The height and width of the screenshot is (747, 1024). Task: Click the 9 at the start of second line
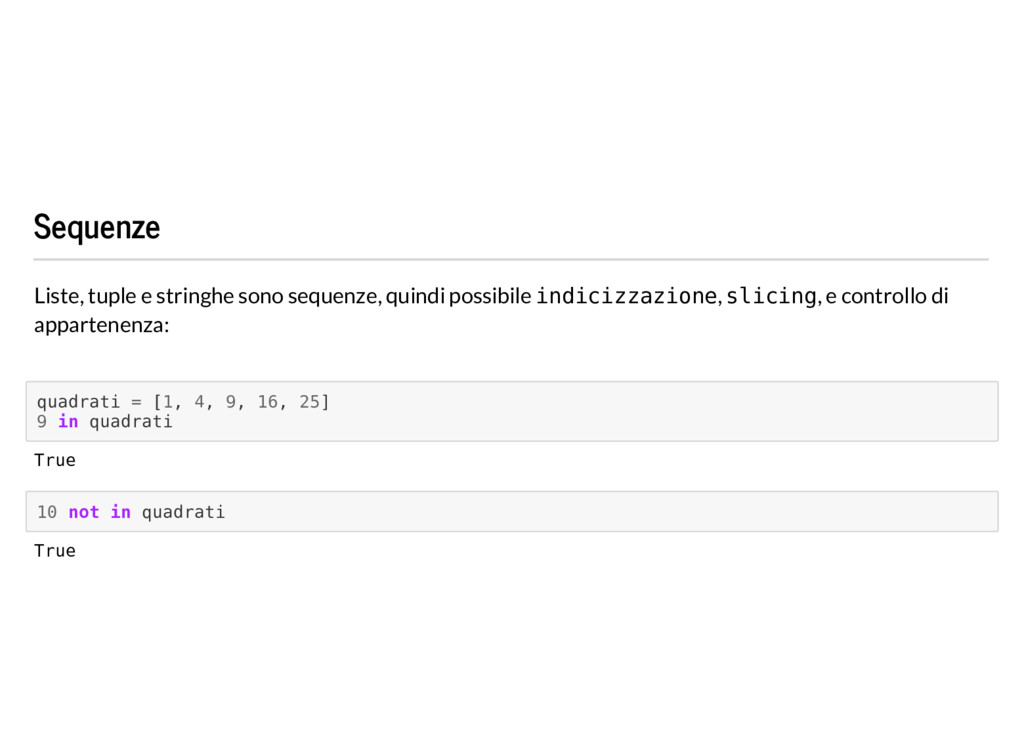pos(42,422)
